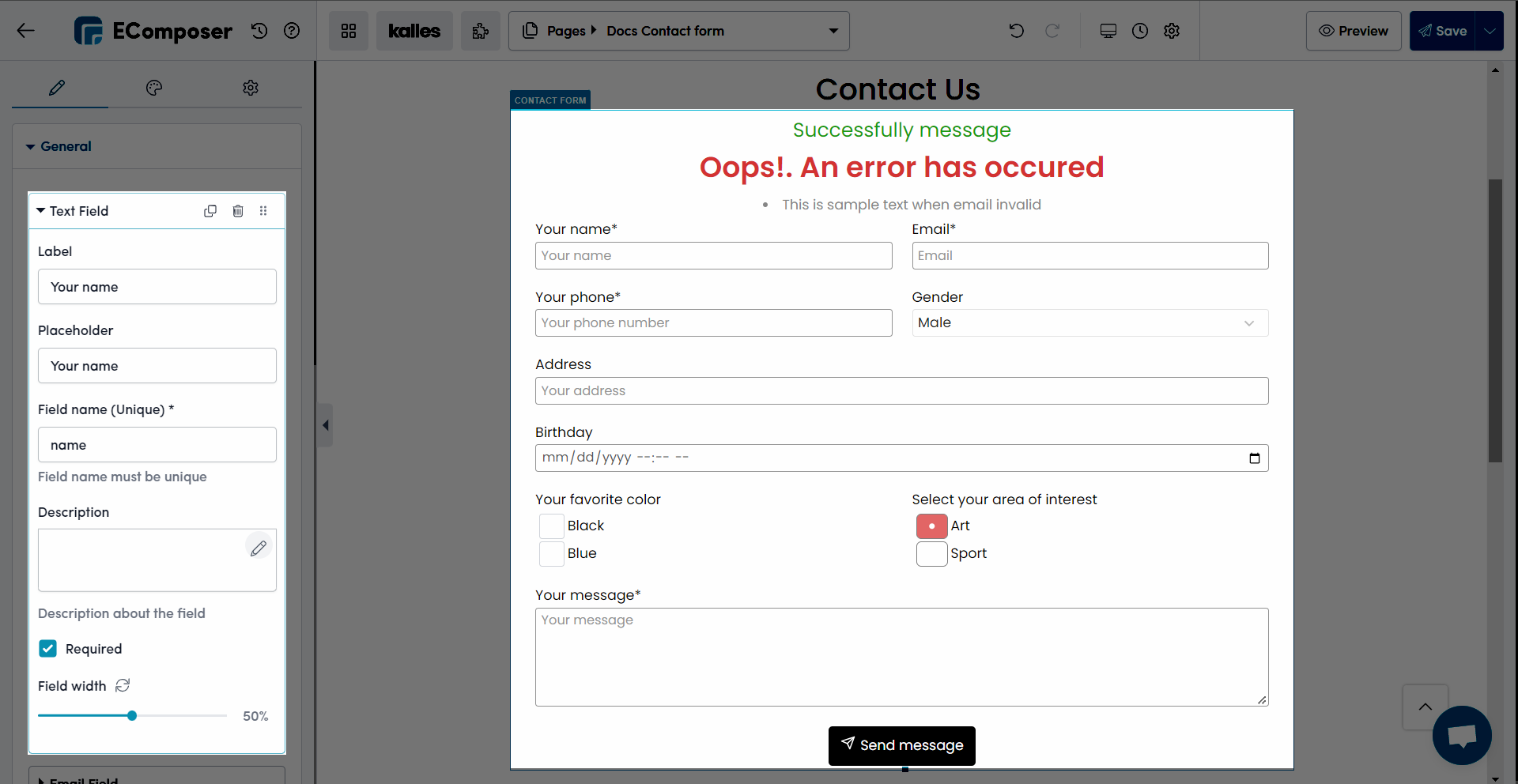Grab the Text Field drag handle
This screenshot has height=784, width=1518.
(x=263, y=211)
